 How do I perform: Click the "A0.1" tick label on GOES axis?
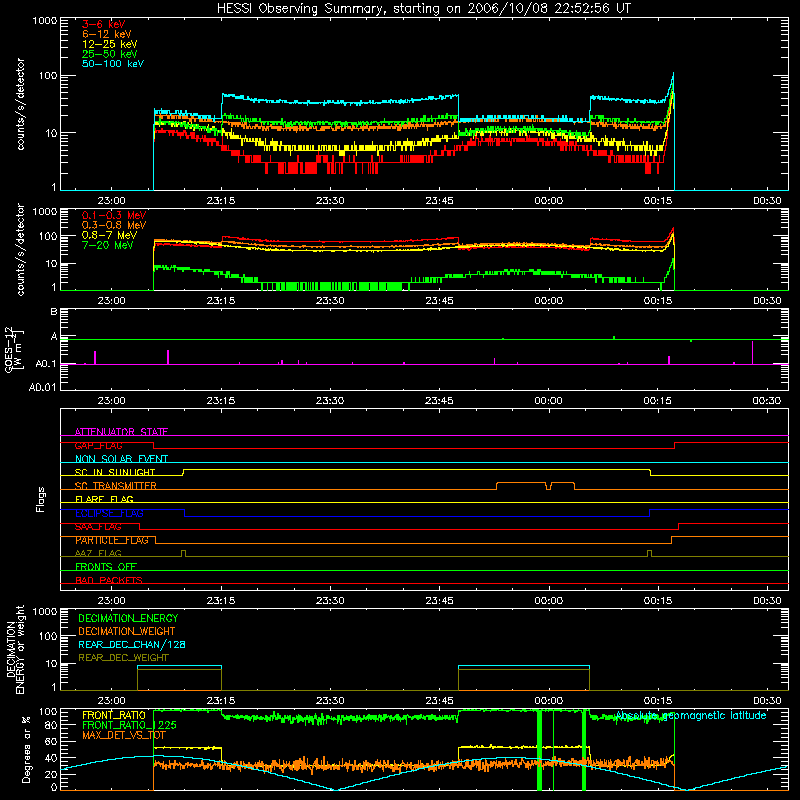pos(46,364)
